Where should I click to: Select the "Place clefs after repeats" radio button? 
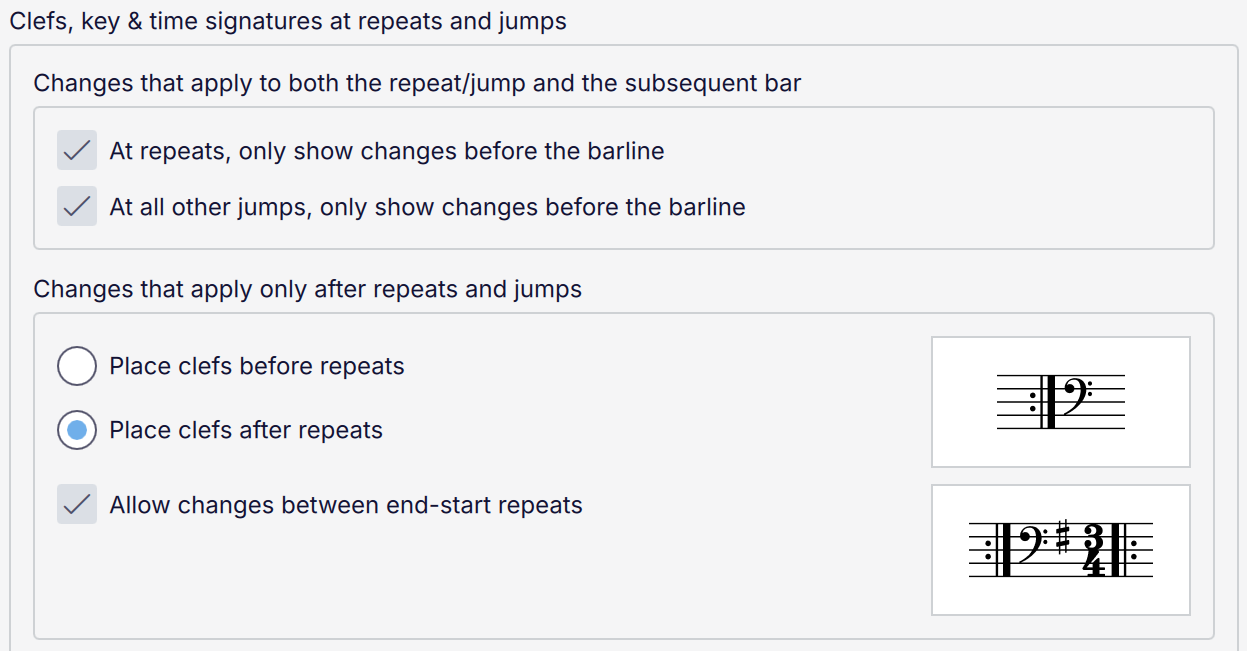pyautogui.click(x=77, y=430)
